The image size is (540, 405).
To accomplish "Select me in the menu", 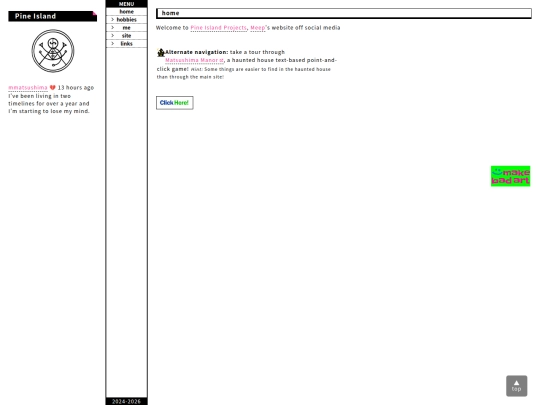I will [x=126, y=28].
